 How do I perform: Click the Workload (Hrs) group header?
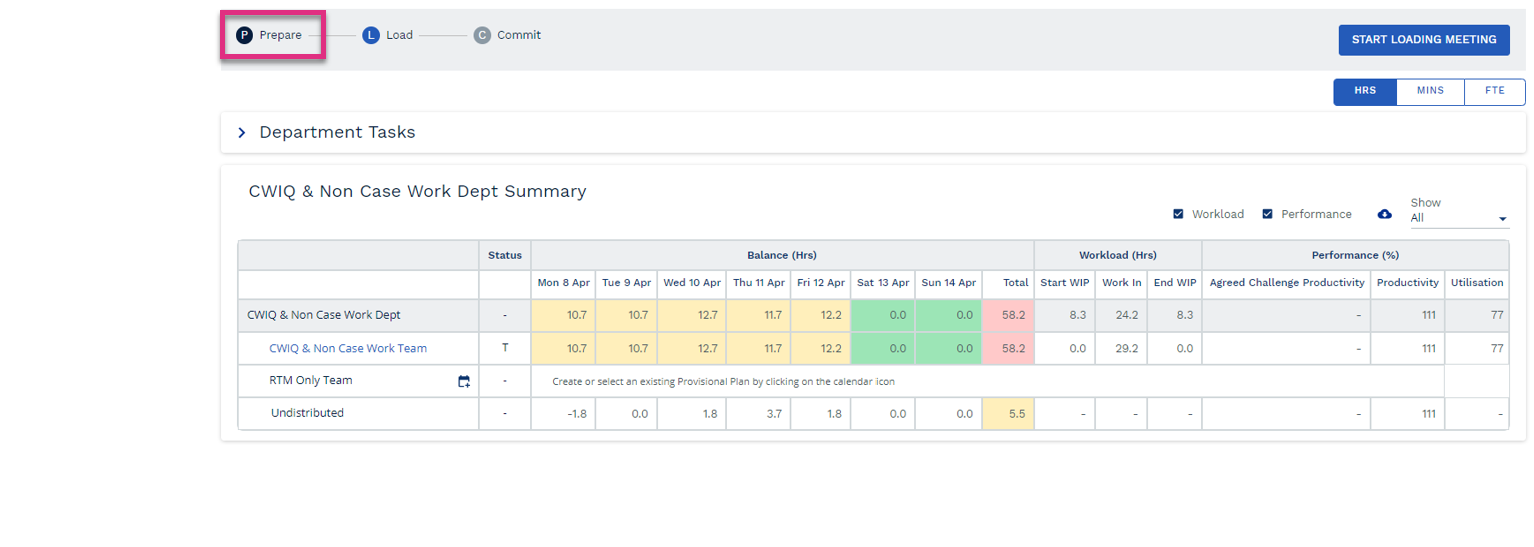1118,255
